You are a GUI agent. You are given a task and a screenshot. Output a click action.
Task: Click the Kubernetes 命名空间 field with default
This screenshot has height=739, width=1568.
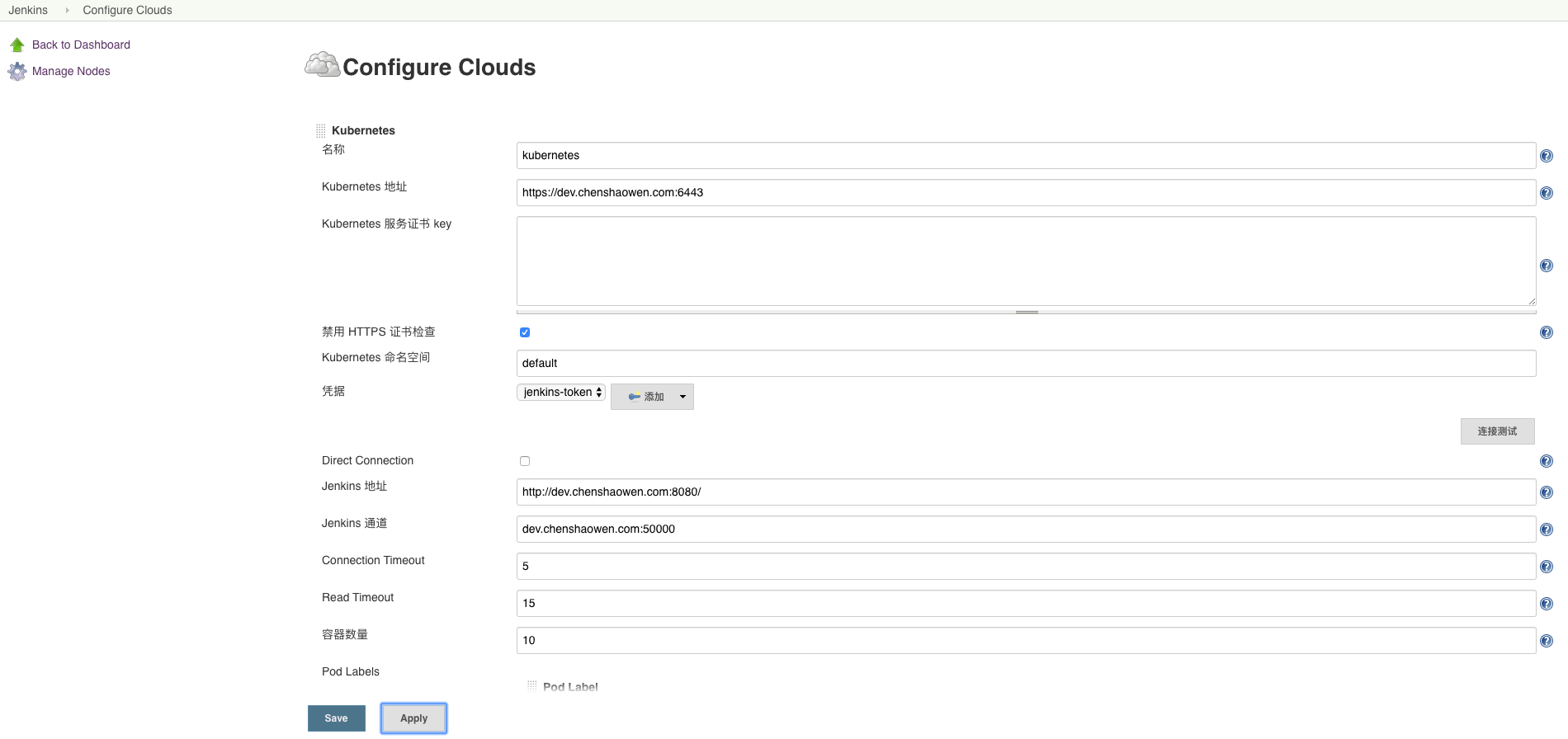[1026, 364]
